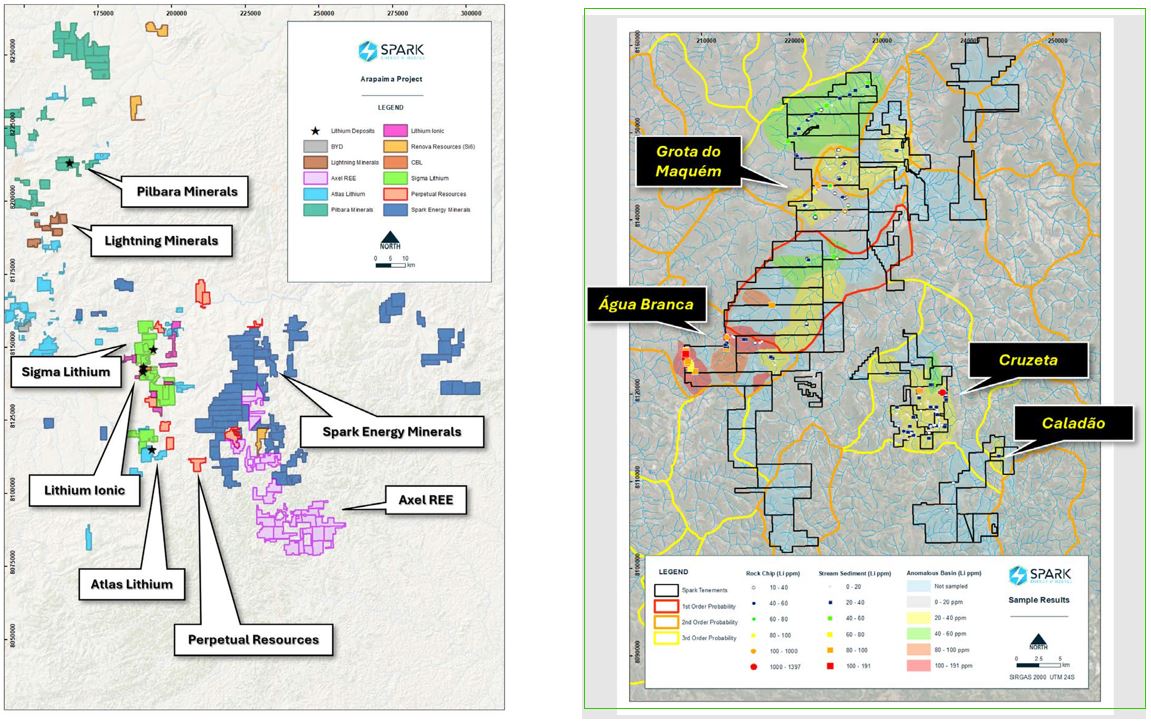Screen dimensions: 1151x721
Task: Click the Anomalous Basin 40 - 60 ppm green swatch
Action: (918, 634)
